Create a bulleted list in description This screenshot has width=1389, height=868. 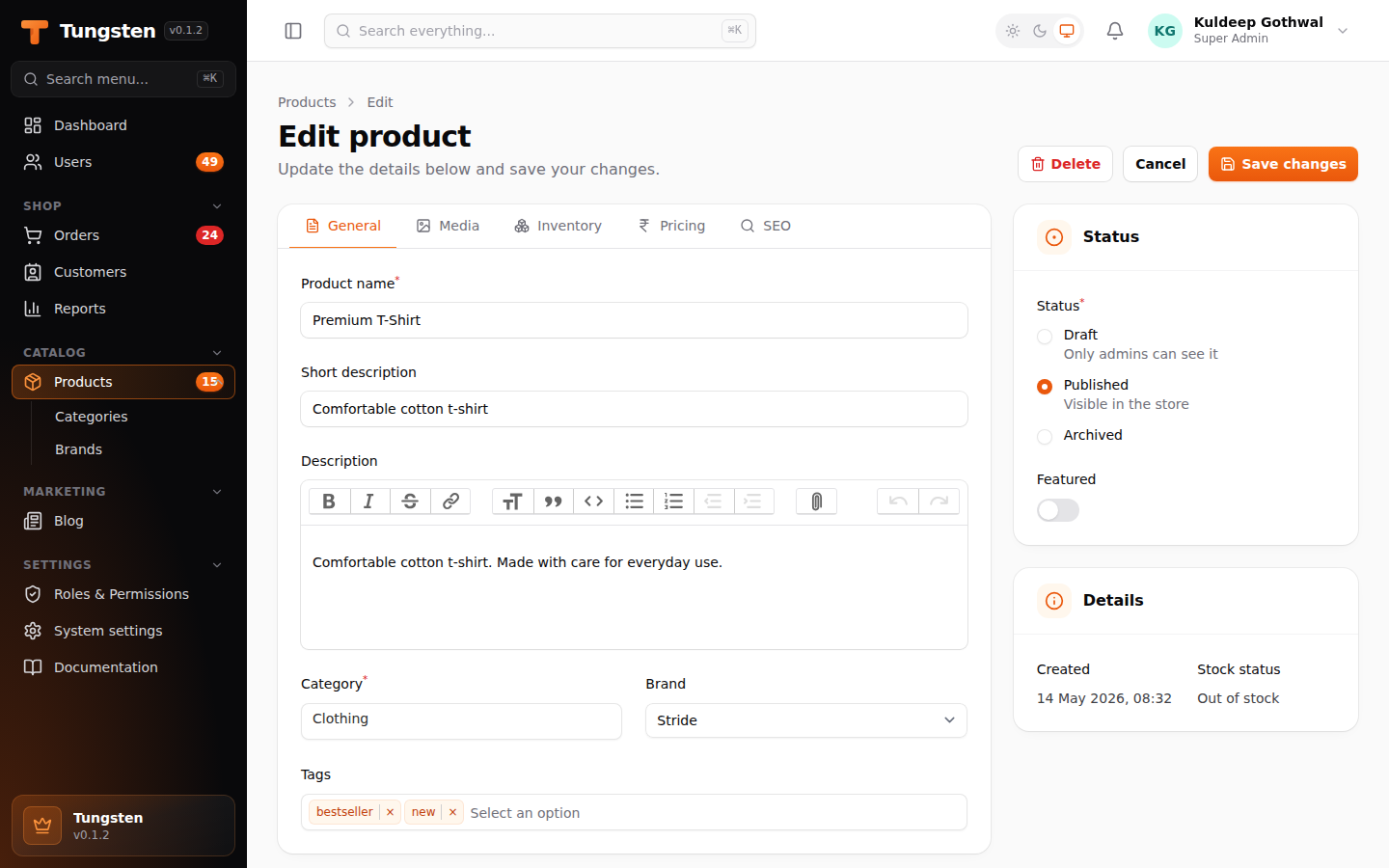pyautogui.click(x=634, y=502)
